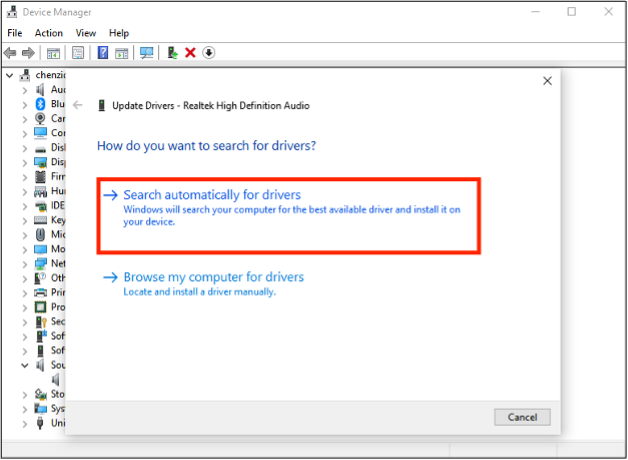
Task: Select the Bluetooth category icon
Action: click(40, 104)
